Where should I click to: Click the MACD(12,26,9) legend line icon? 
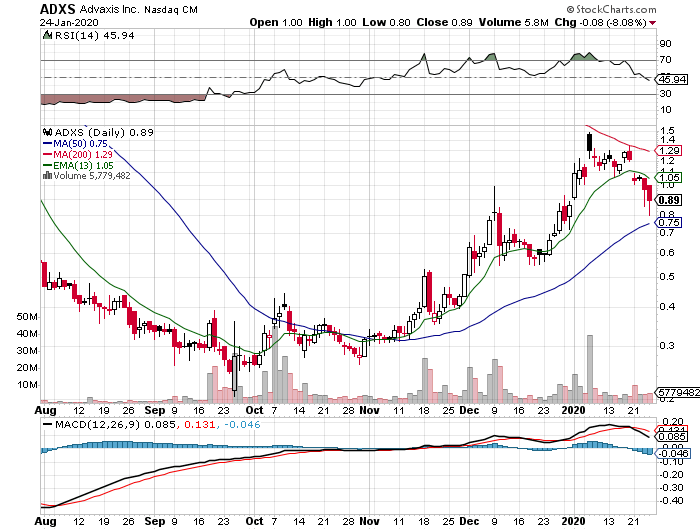tap(46, 425)
